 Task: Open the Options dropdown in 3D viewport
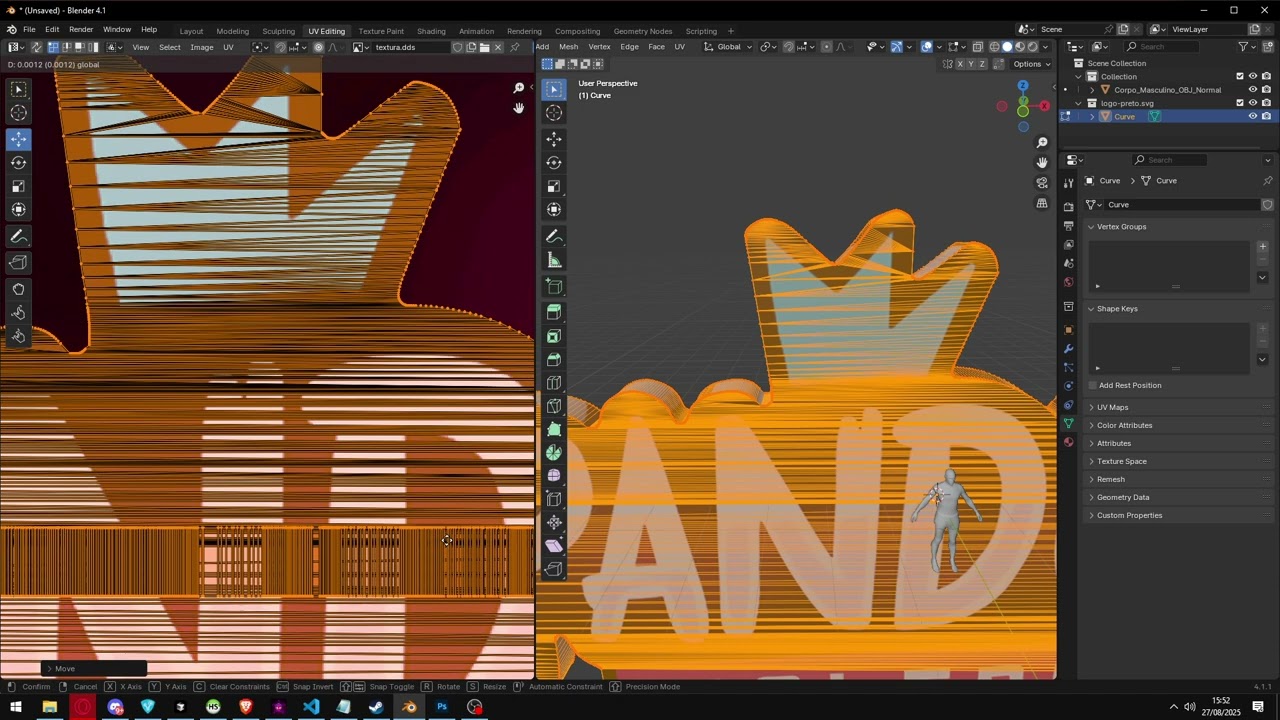point(1031,64)
